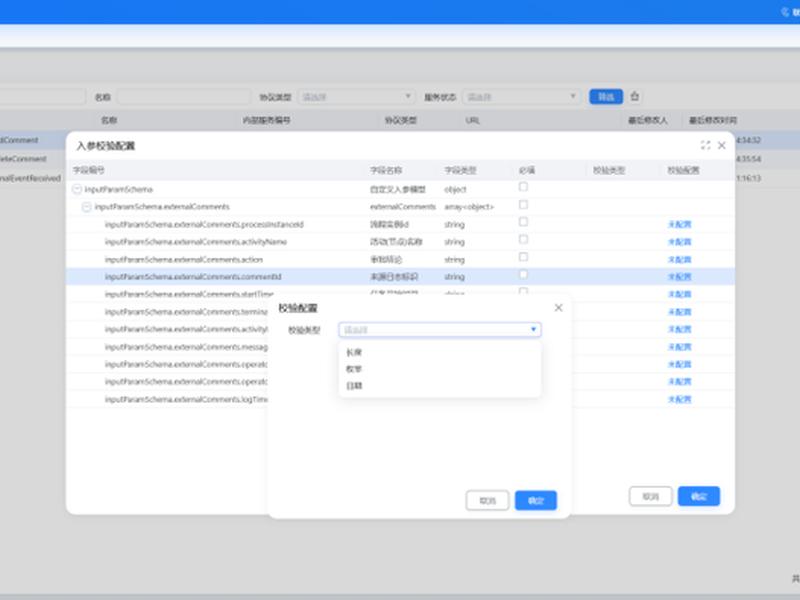Select the inputParamSchema.externalComments.activityName row
This screenshot has width=800, height=600.
click(x=401, y=242)
